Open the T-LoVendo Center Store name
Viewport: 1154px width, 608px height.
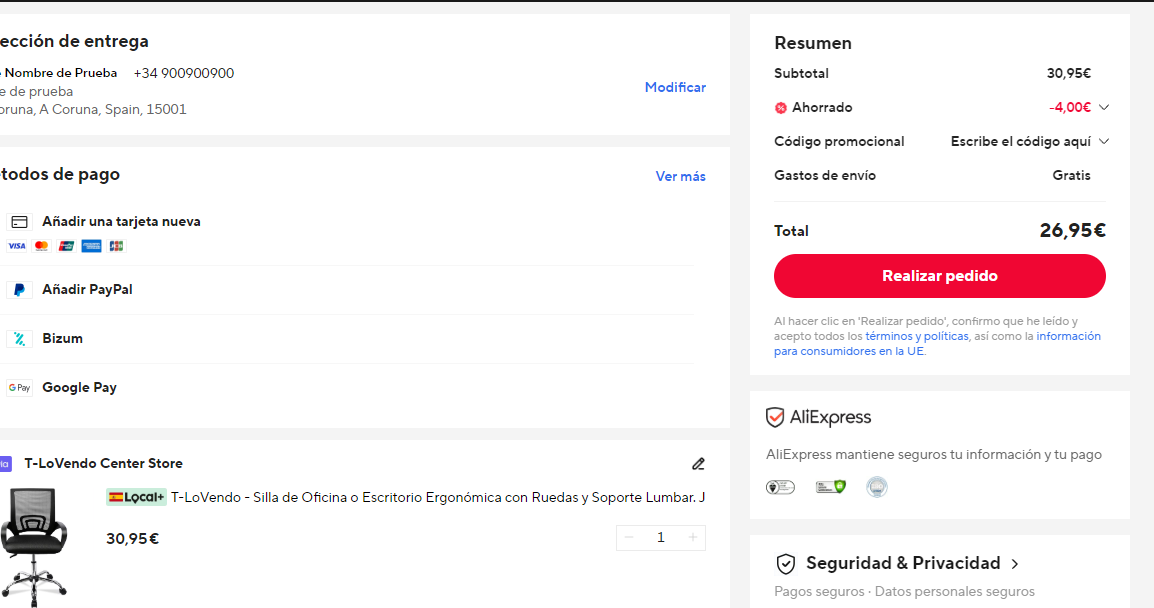103,464
